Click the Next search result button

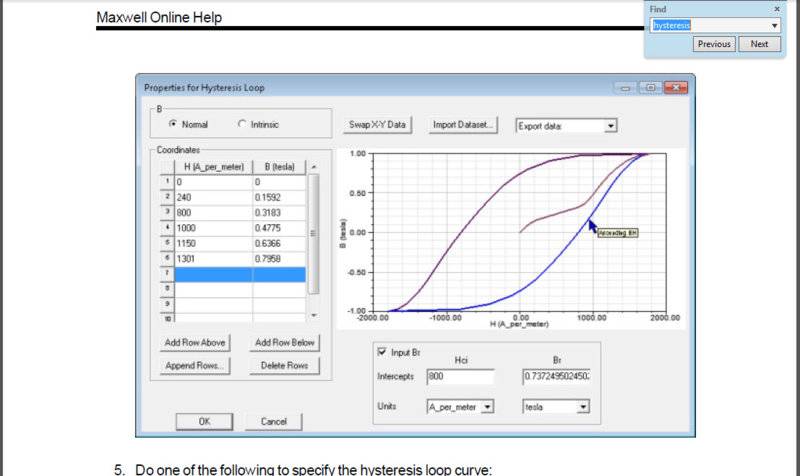[x=759, y=44]
